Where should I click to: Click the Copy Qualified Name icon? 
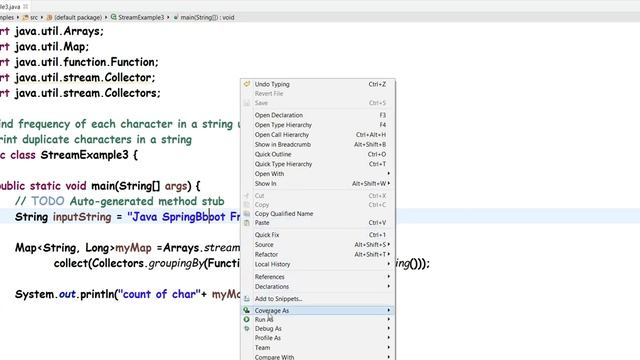coord(247,213)
